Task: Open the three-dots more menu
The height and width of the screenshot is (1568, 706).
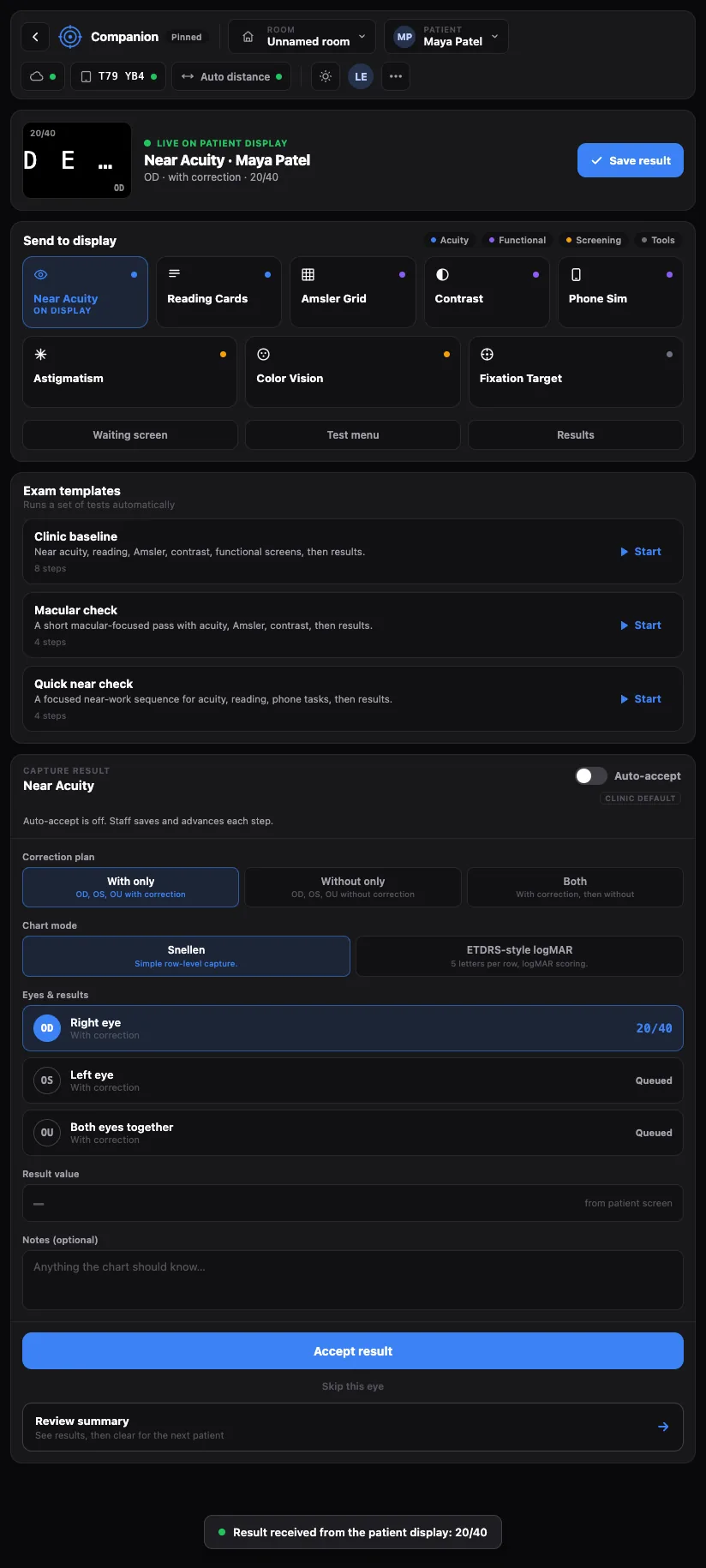Action: [x=396, y=76]
